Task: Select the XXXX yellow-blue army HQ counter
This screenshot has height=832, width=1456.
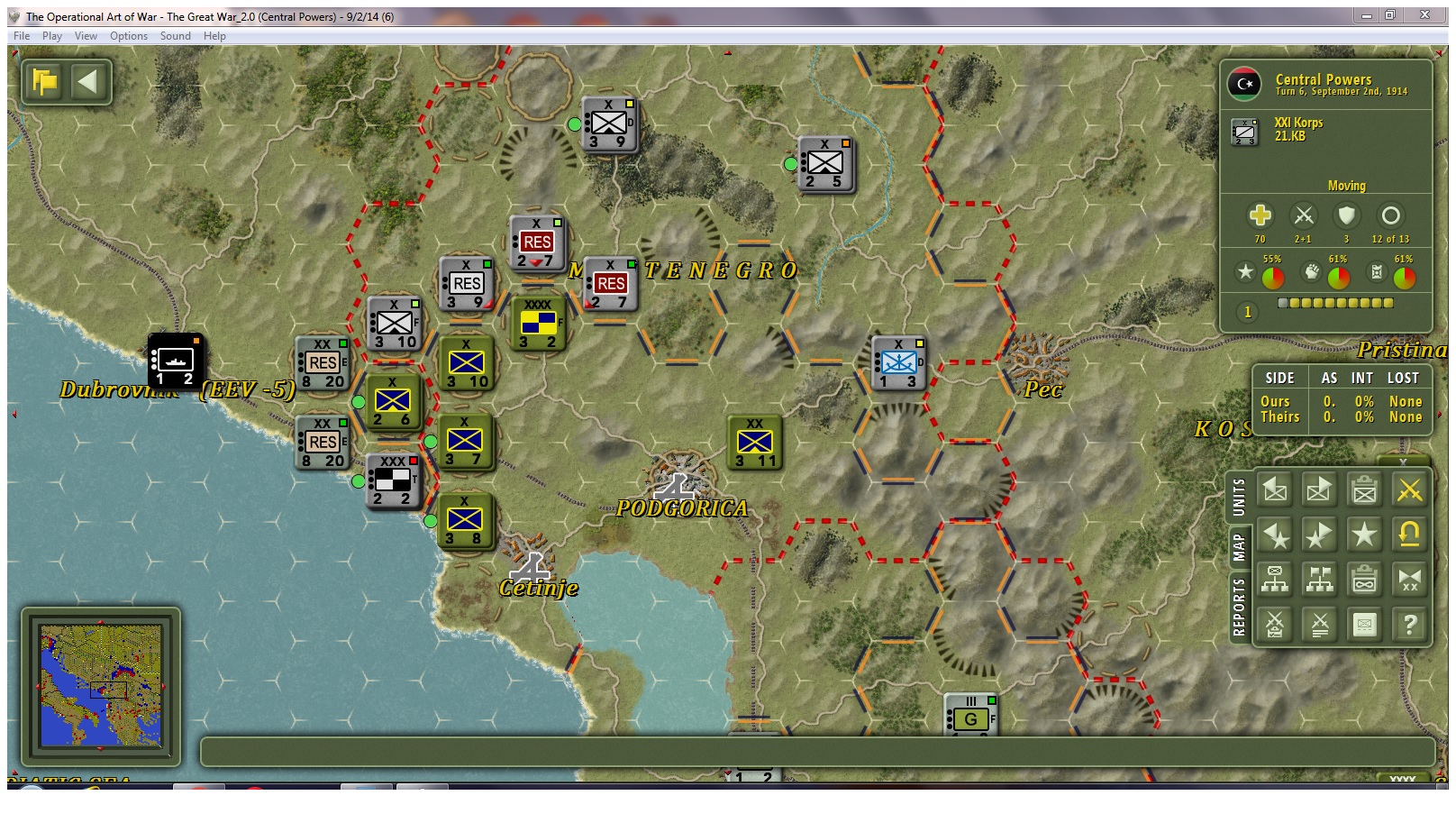Action: click(x=538, y=324)
